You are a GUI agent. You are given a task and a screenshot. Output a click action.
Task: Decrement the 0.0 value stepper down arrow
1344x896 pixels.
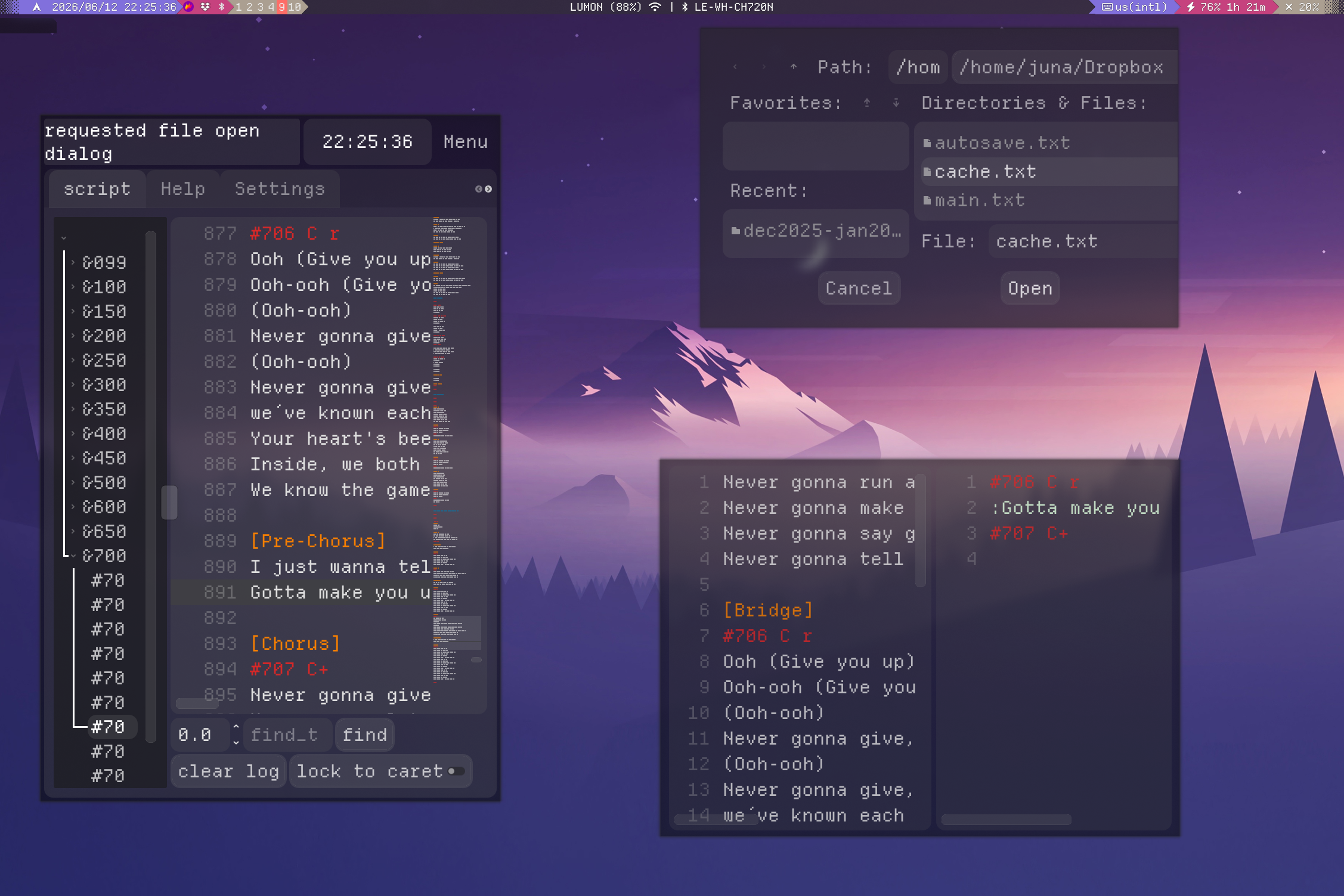click(x=236, y=742)
